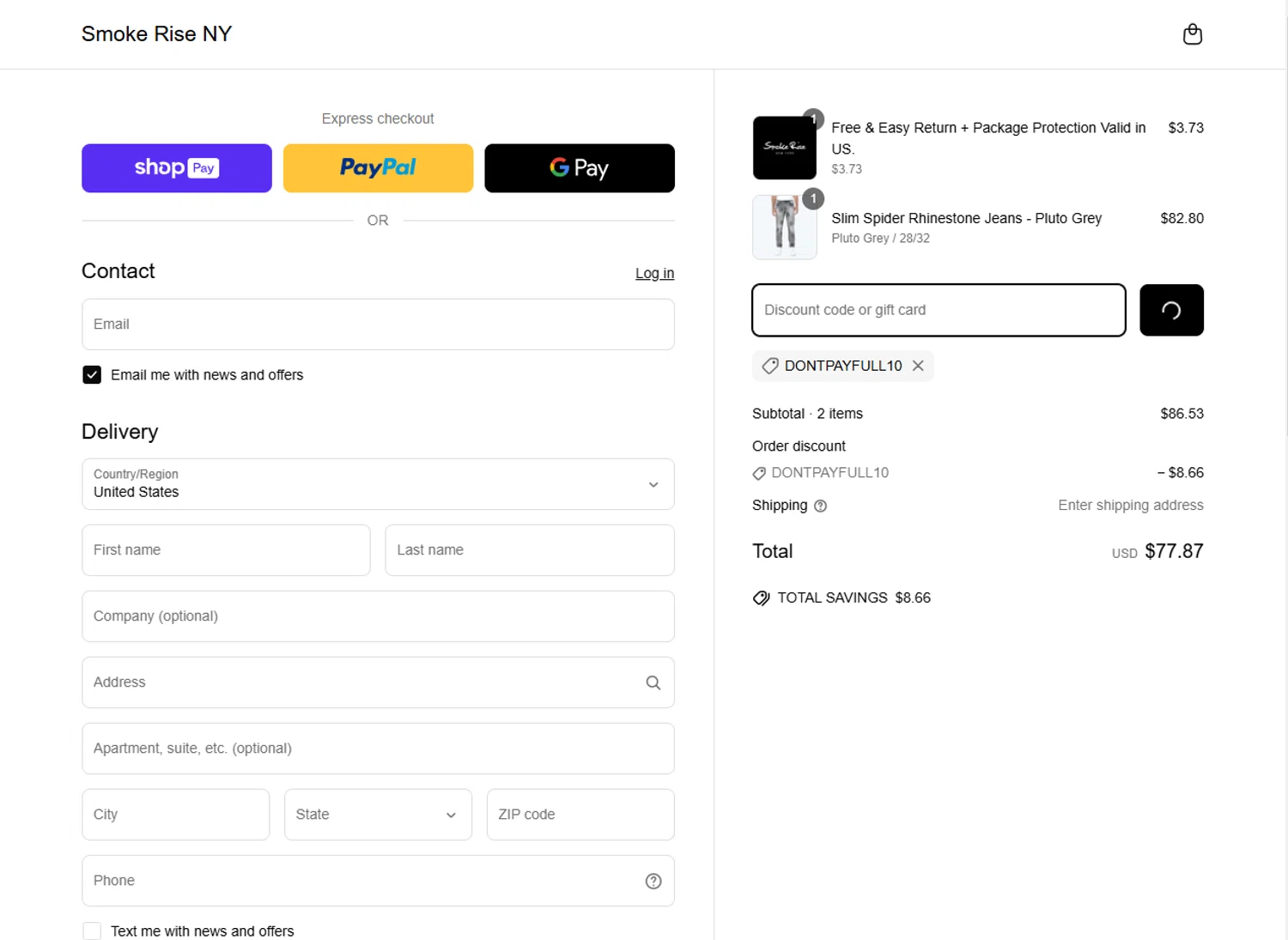The image size is (1288, 940).
Task: Click the $77.87 total amount
Action: pyautogui.click(x=1174, y=551)
